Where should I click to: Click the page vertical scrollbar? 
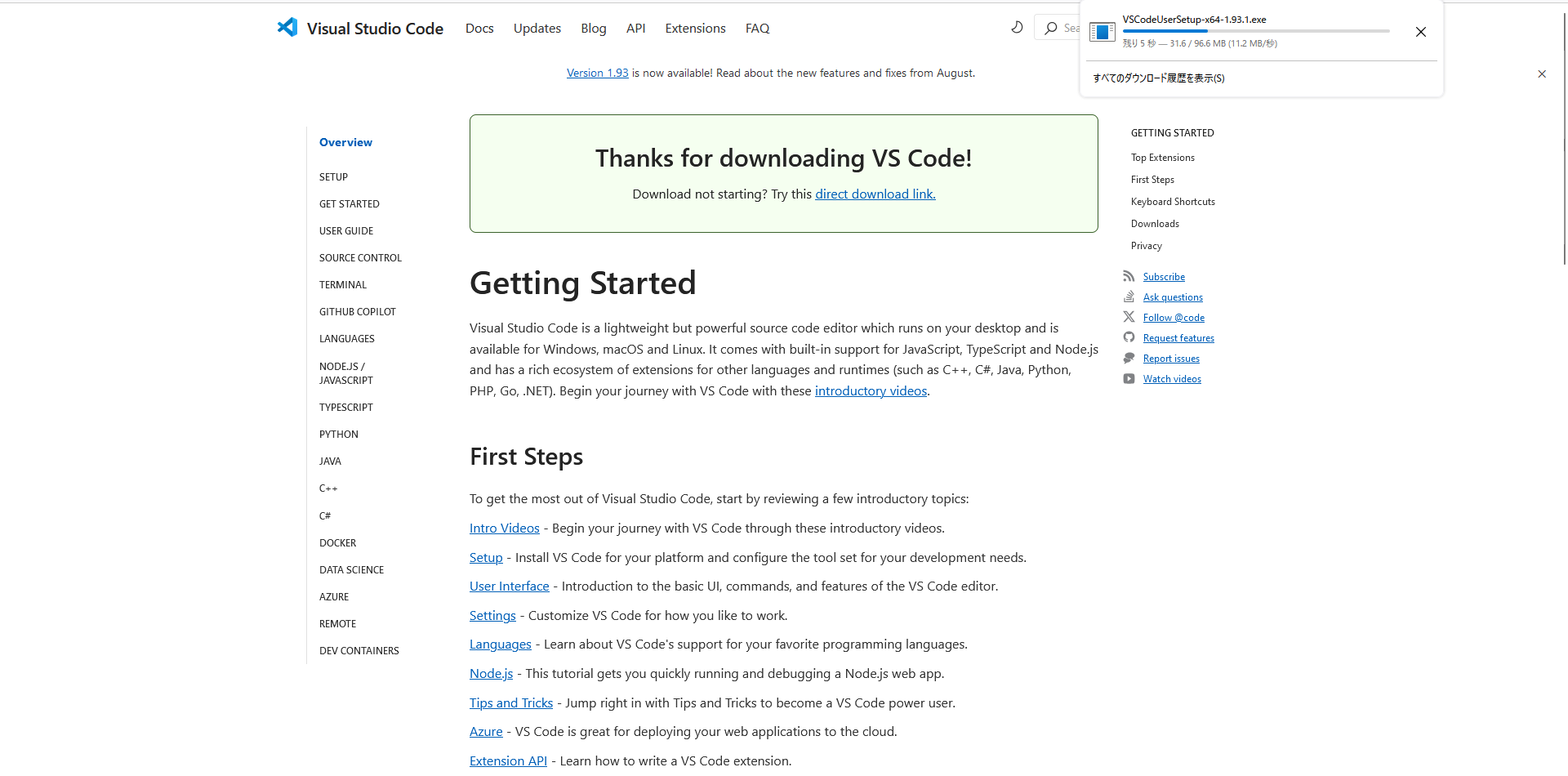[x=1564, y=139]
